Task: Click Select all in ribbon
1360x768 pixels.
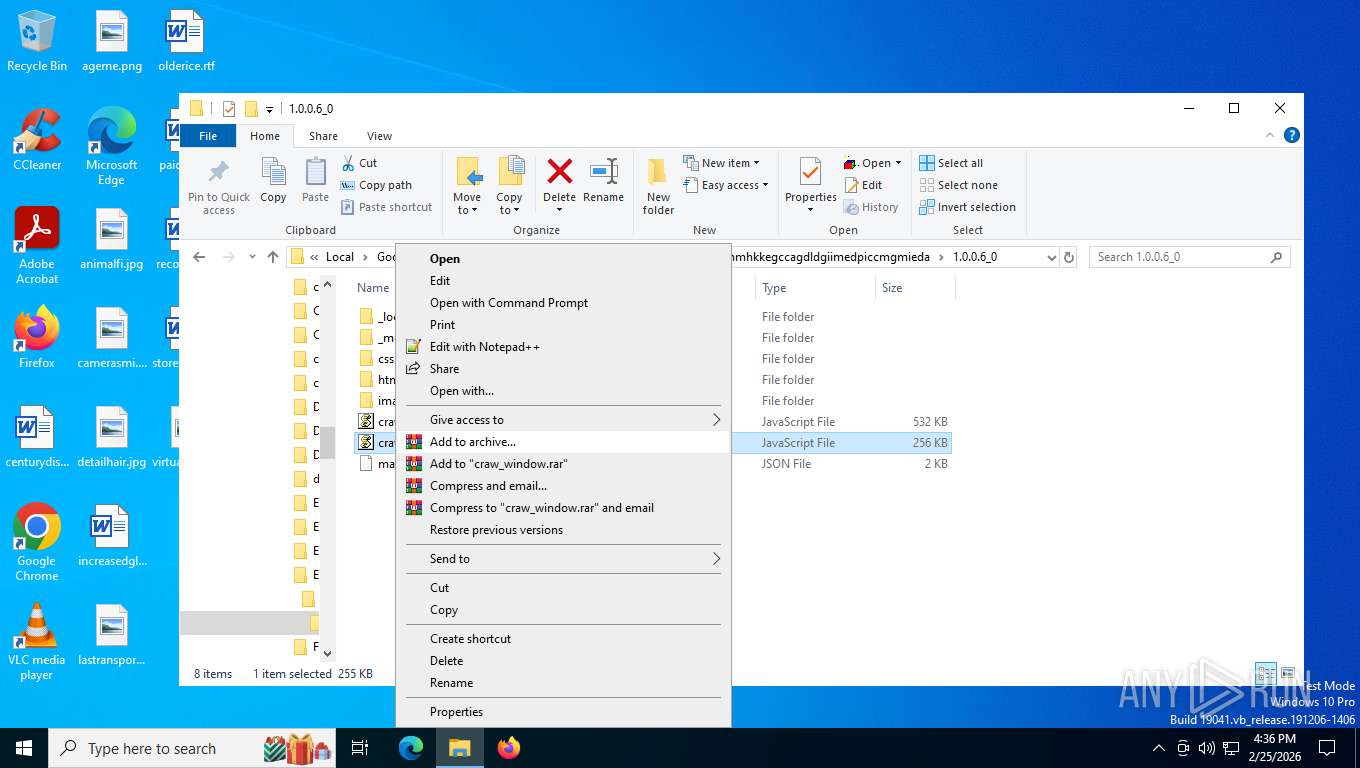Action: (x=951, y=163)
